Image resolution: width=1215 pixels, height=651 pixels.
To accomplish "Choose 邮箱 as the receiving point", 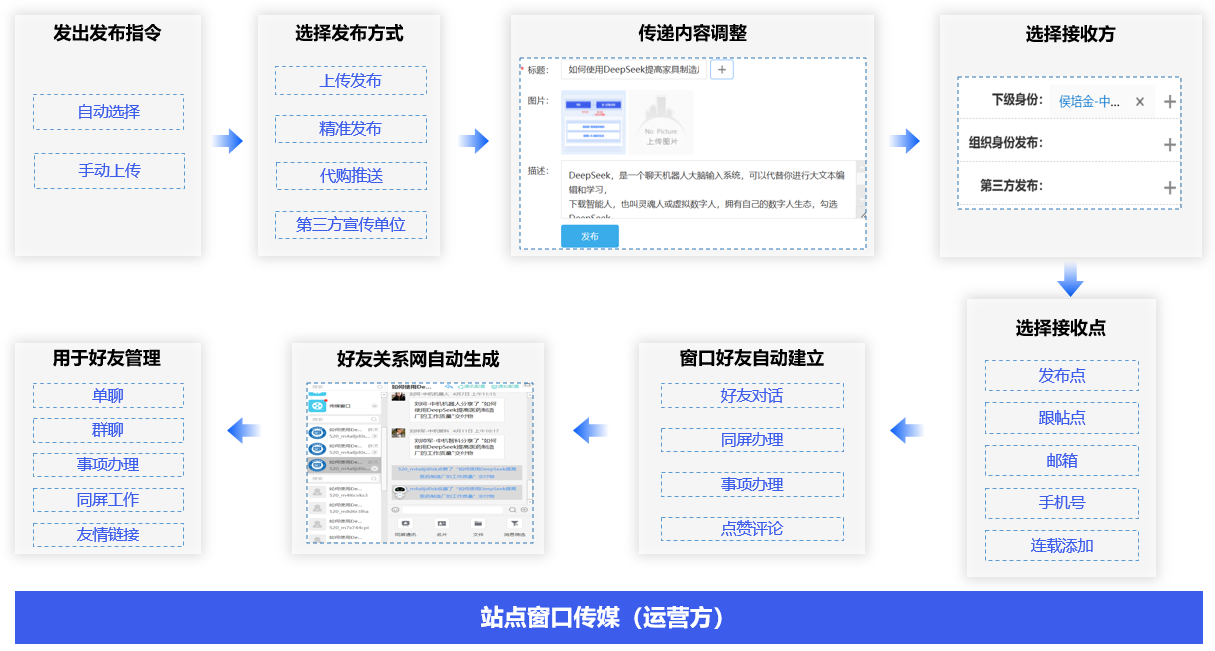I will tap(1061, 460).
